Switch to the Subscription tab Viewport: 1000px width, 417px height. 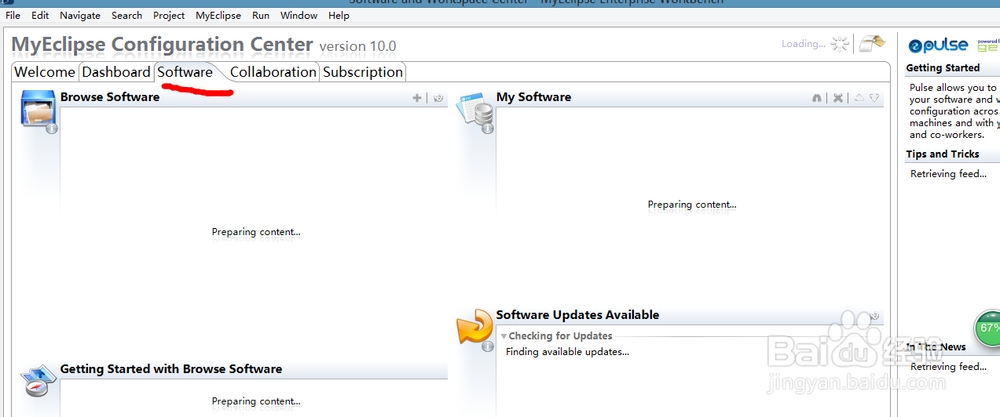pos(363,72)
